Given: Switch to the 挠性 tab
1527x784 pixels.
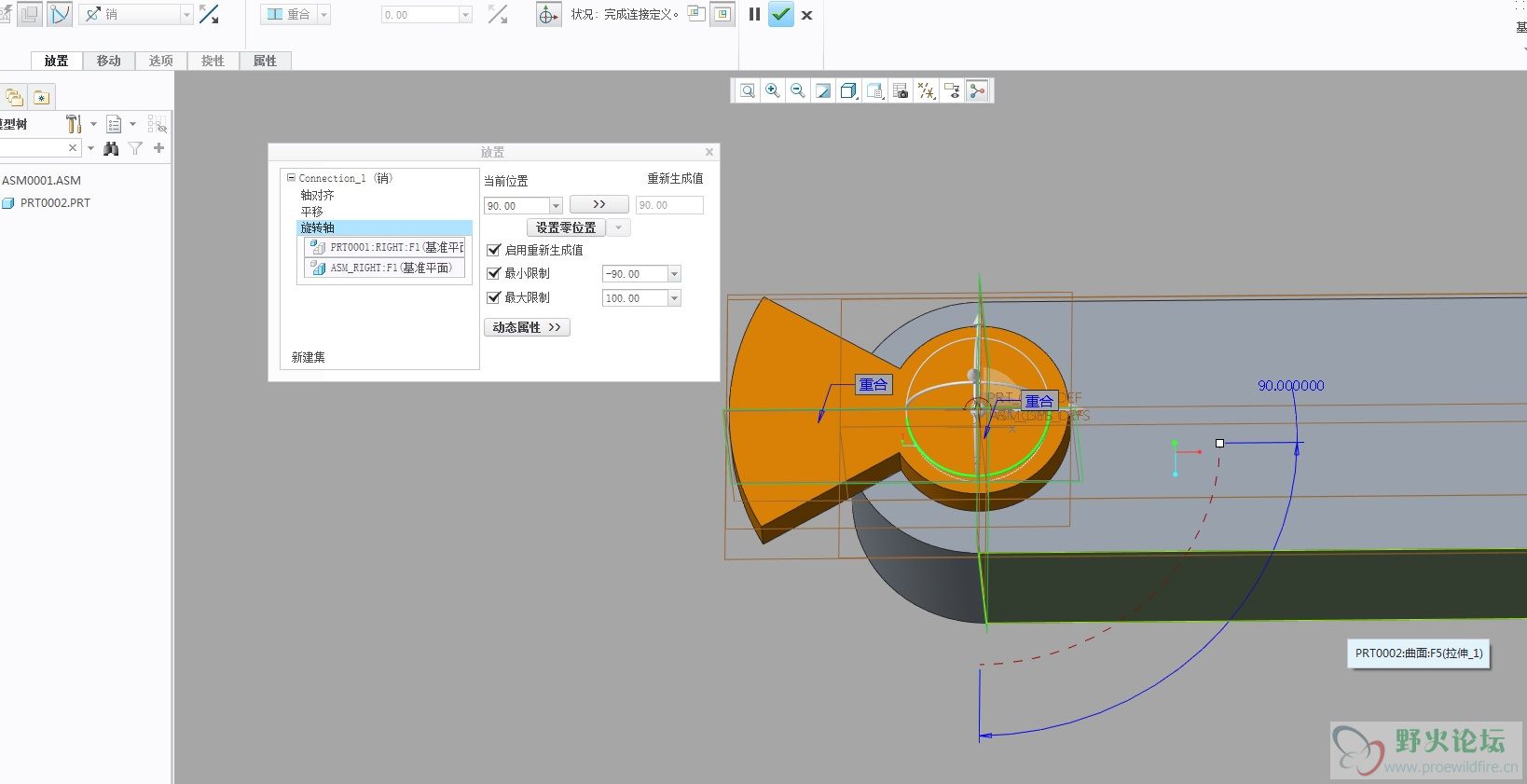Looking at the screenshot, I should tap(213, 61).
